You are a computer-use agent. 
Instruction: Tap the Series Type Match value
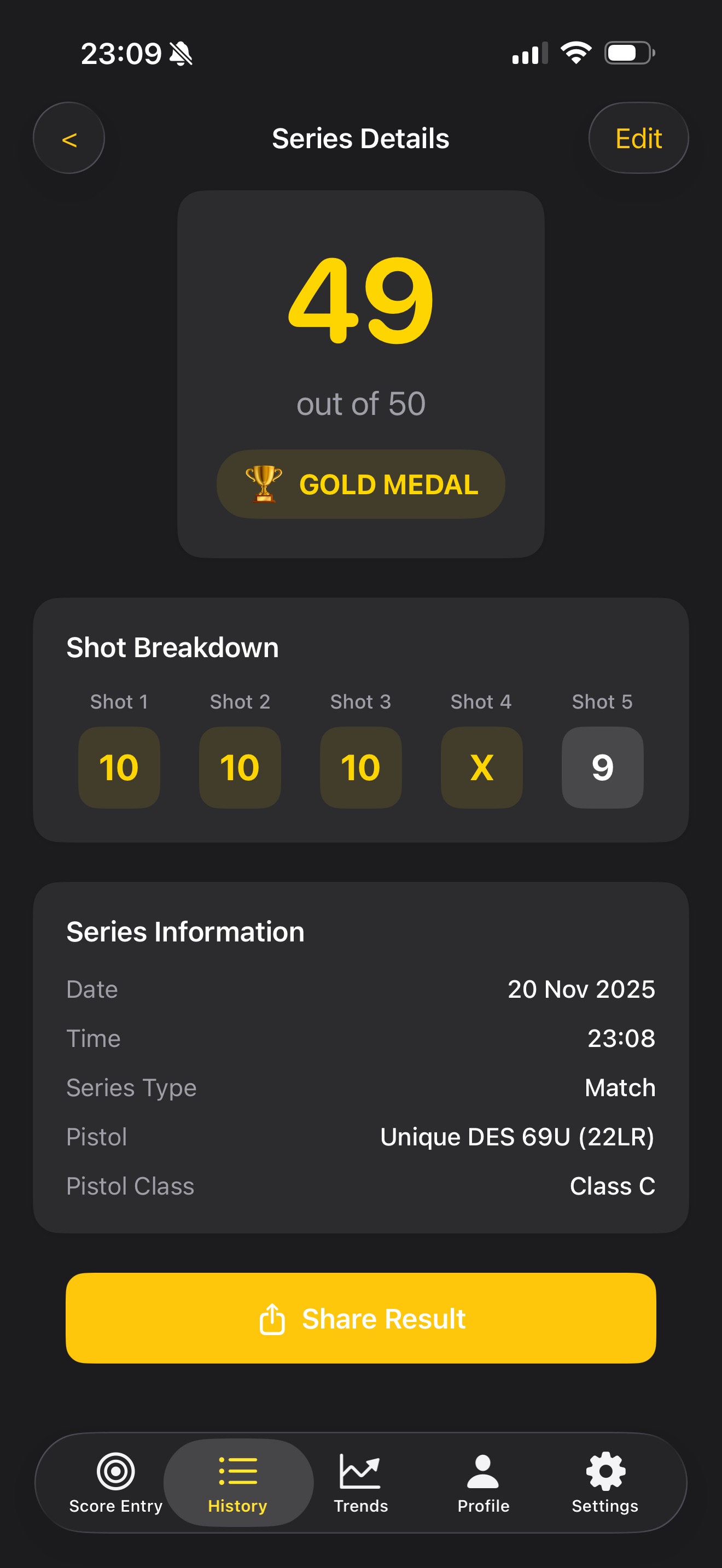620,1088
